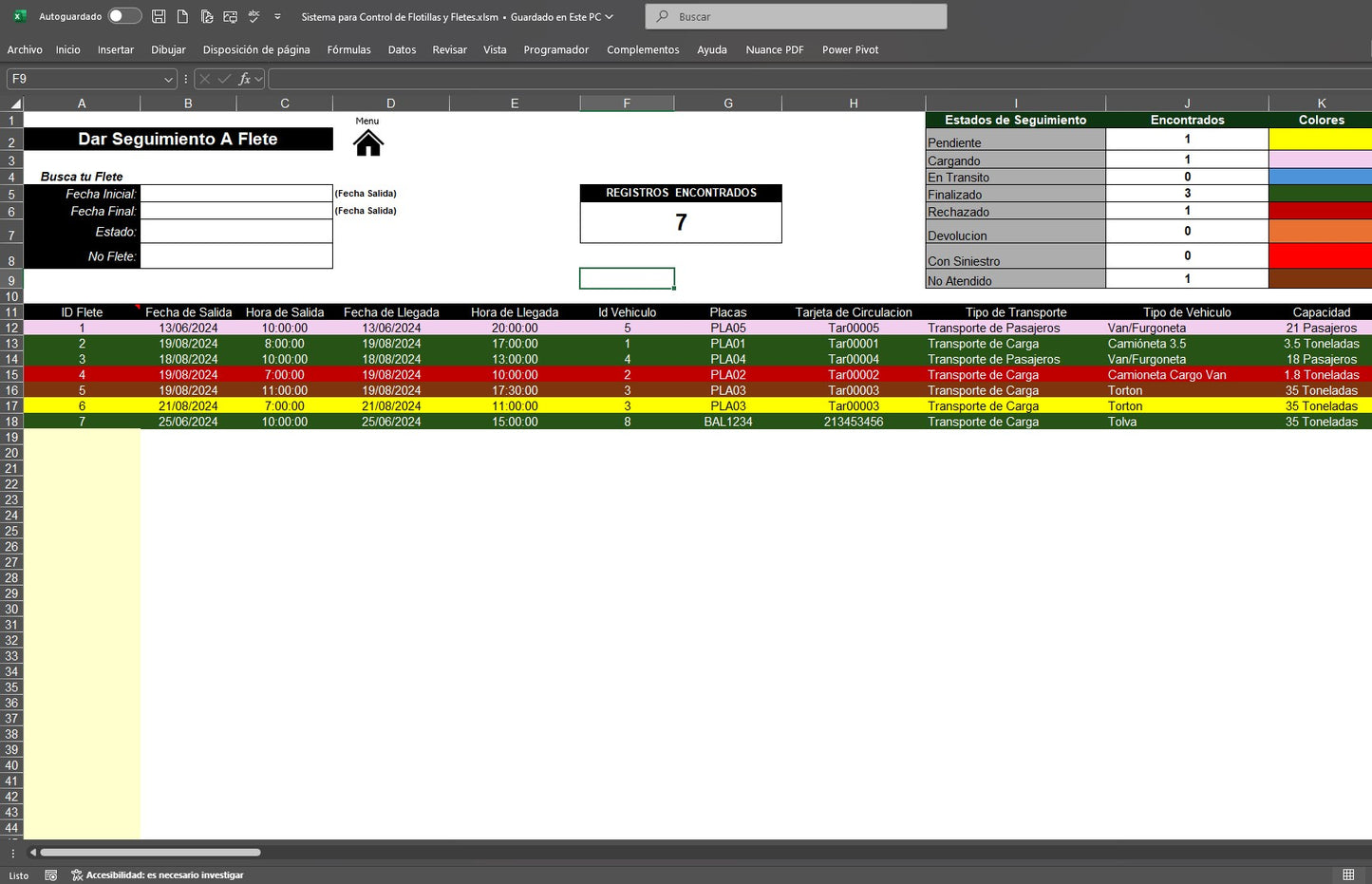The height and width of the screenshot is (884, 1372).
Task: Click cell with plate BAL1234
Action: [728, 422]
